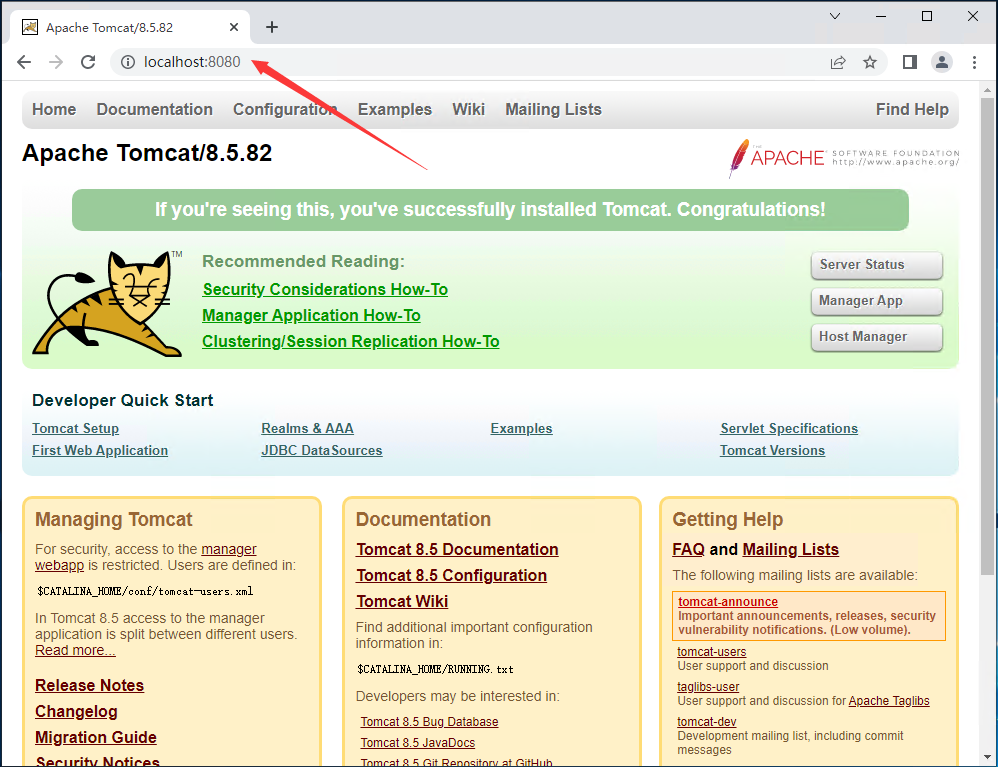Open Configuration in the nav bar
The width and height of the screenshot is (998, 767).
pyautogui.click(x=285, y=109)
